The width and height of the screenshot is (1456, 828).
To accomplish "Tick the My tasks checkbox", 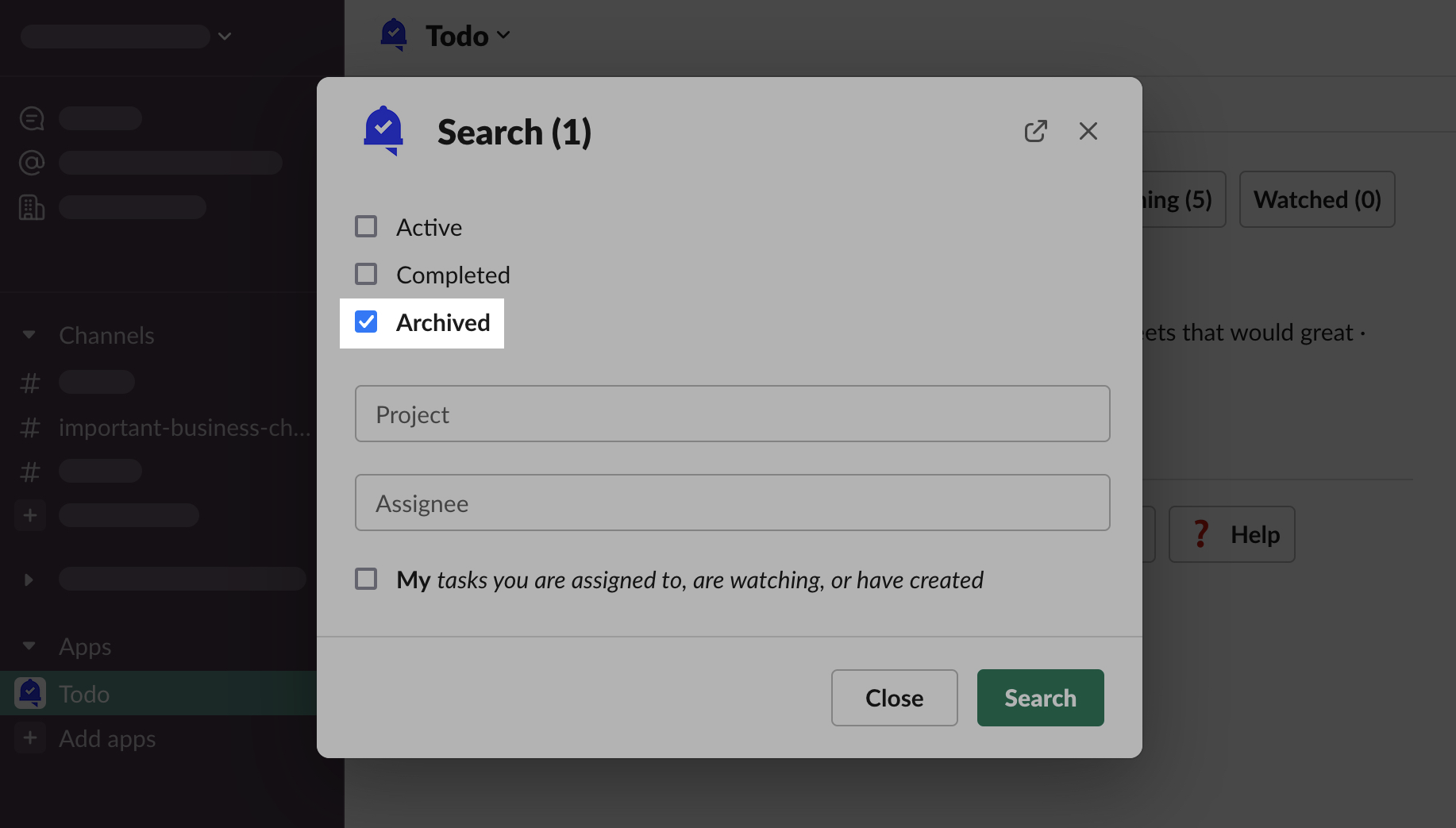I will (x=366, y=579).
